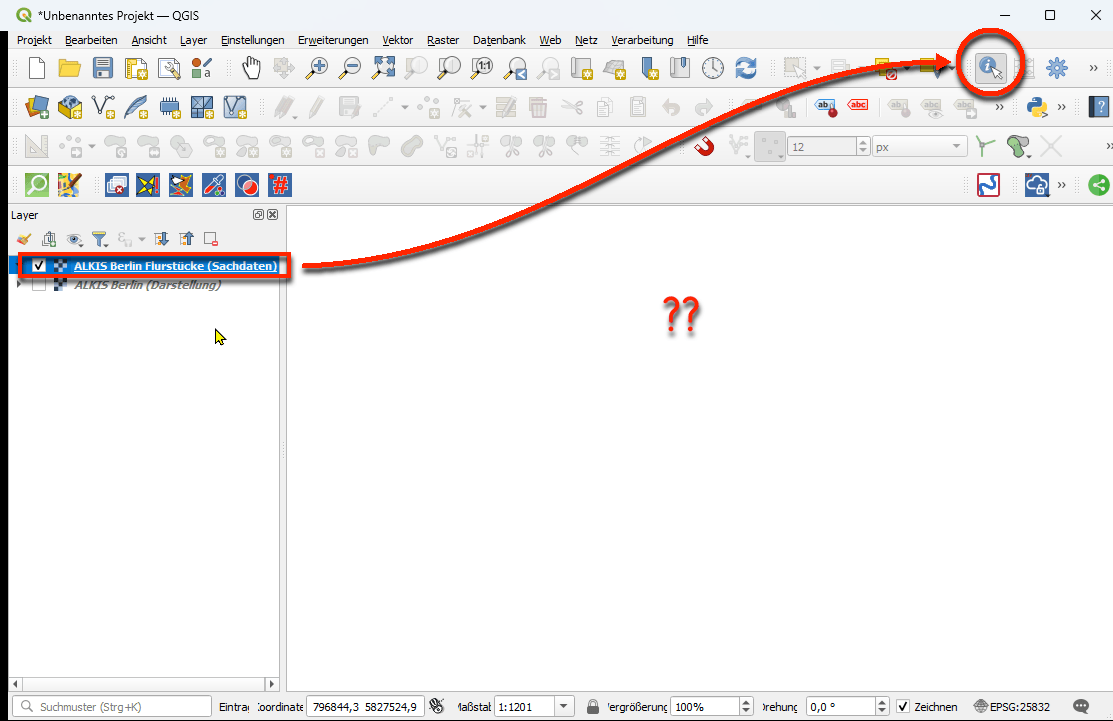Enable snapping with the red magnet icon

click(x=705, y=147)
